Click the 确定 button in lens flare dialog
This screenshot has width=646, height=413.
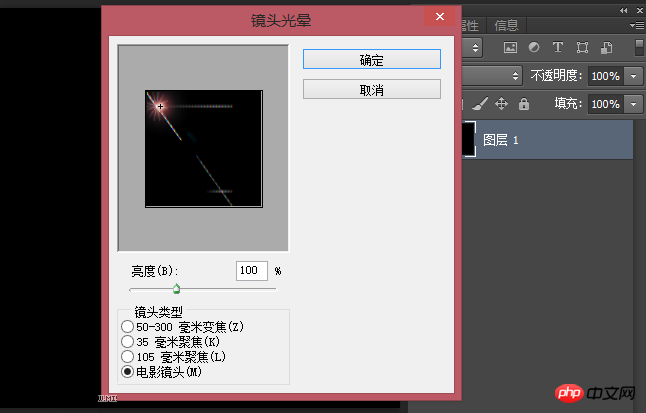click(x=372, y=59)
